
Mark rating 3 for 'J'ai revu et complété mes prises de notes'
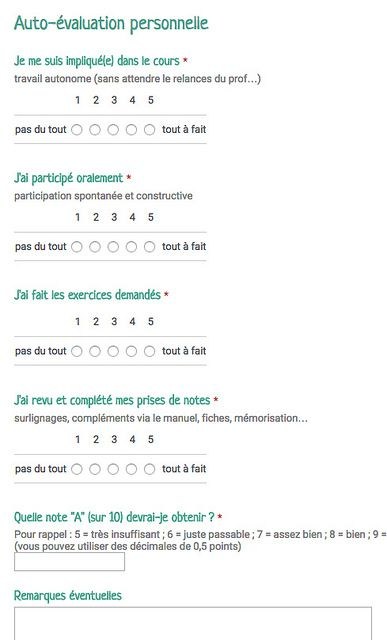[113, 469]
